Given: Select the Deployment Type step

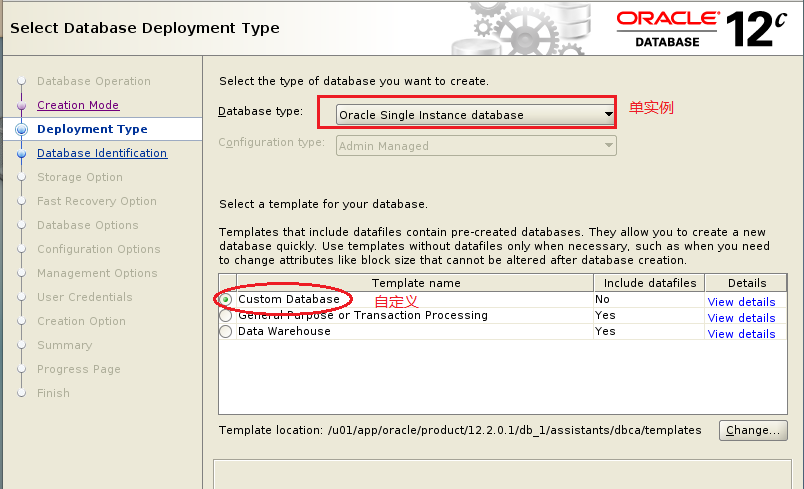Looking at the screenshot, I should [x=92, y=129].
